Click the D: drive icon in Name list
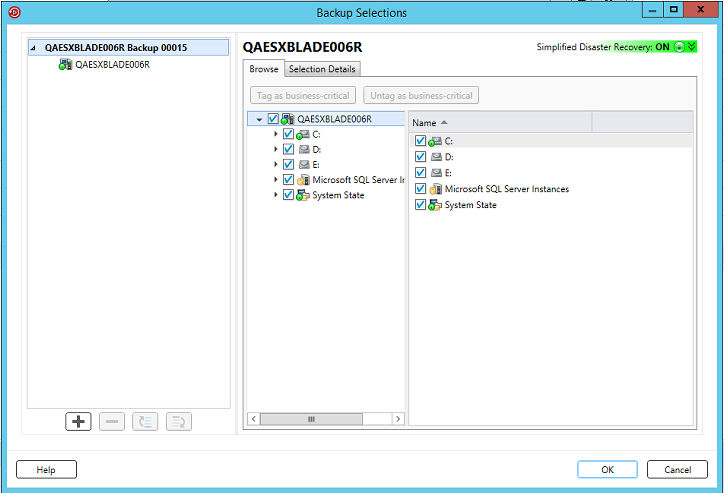Screen dimensions: 724x493 [x=436, y=157]
